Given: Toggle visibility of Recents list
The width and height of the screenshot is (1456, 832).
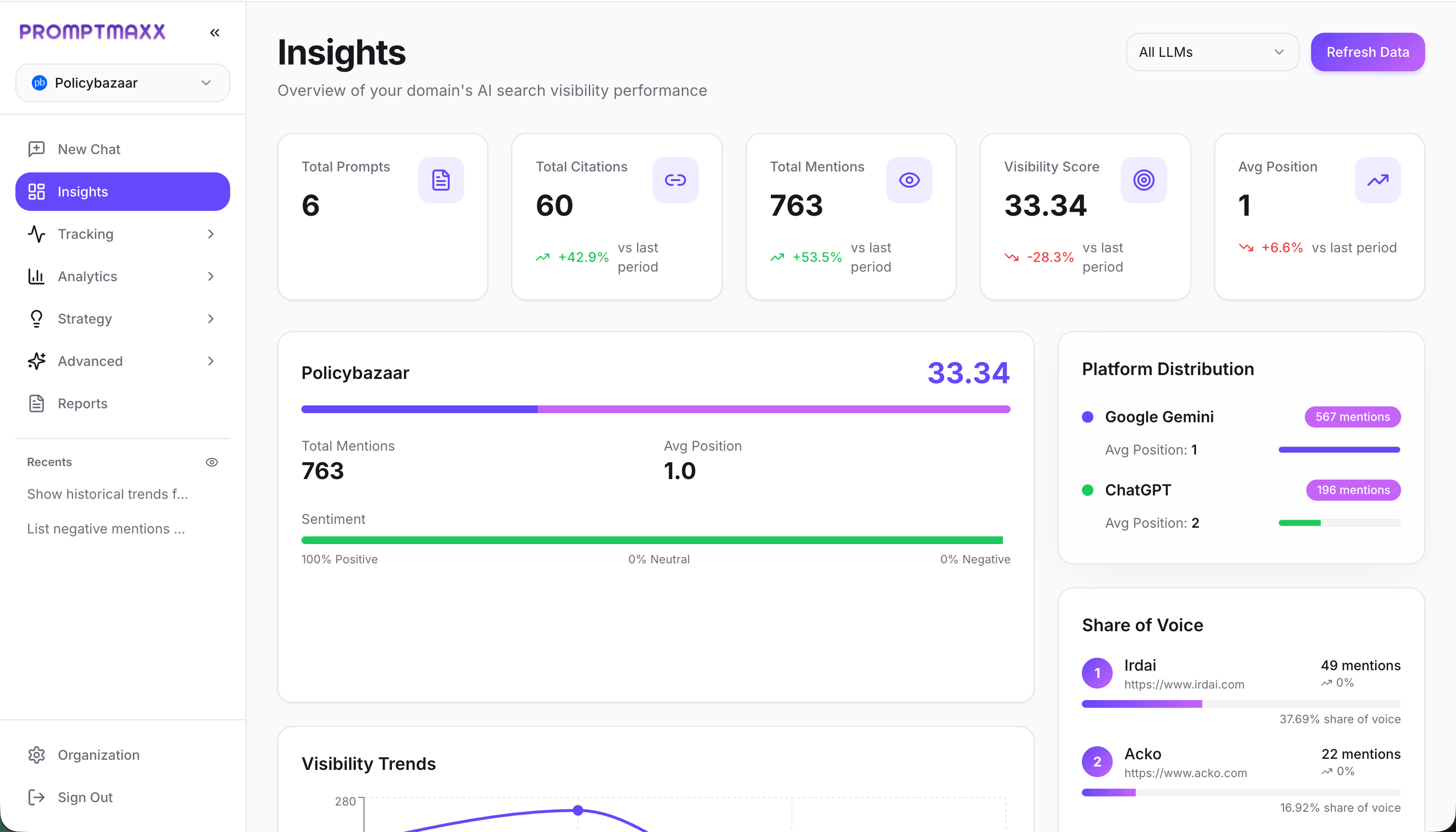Looking at the screenshot, I should 212,462.
